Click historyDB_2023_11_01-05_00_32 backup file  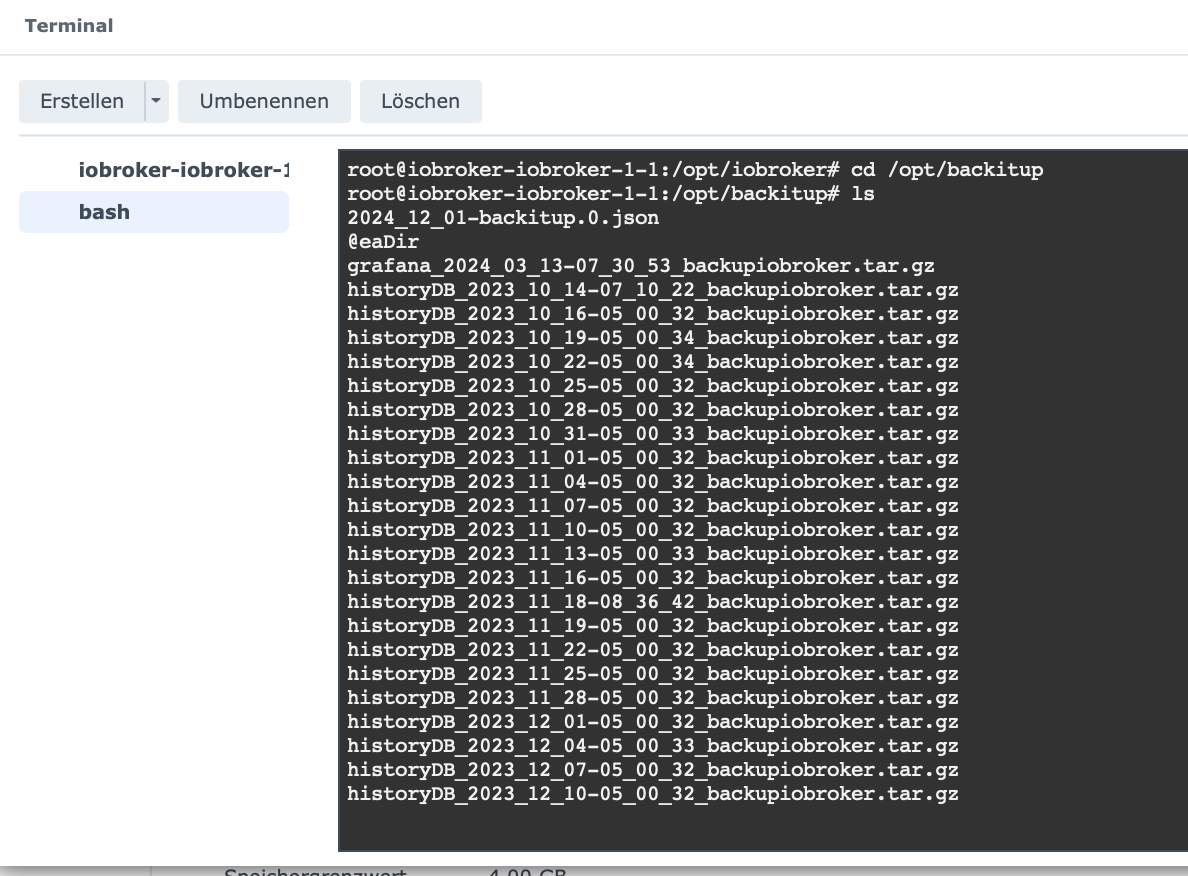[x=652, y=458]
